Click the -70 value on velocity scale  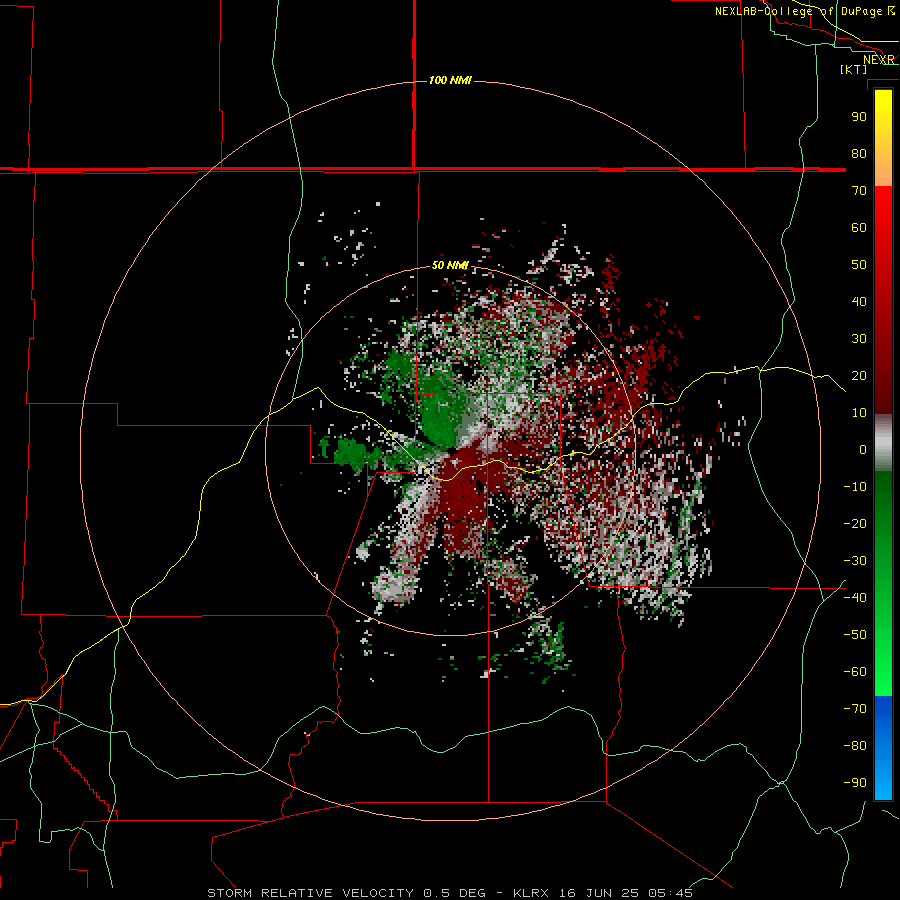tap(855, 709)
